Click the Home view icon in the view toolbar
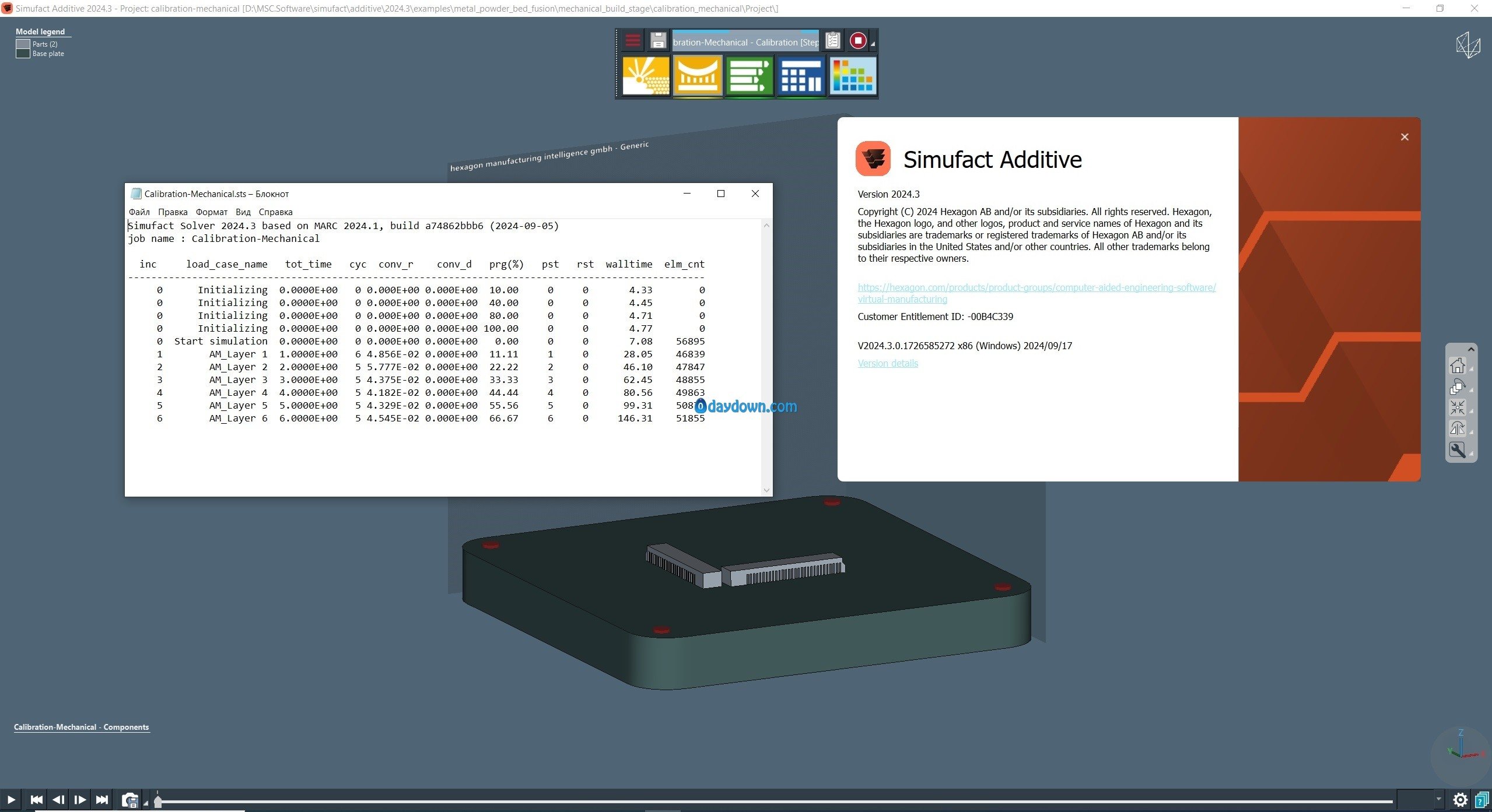This screenshot has height=812, width=1492. pyautogui.click(x=1457, y=365)
